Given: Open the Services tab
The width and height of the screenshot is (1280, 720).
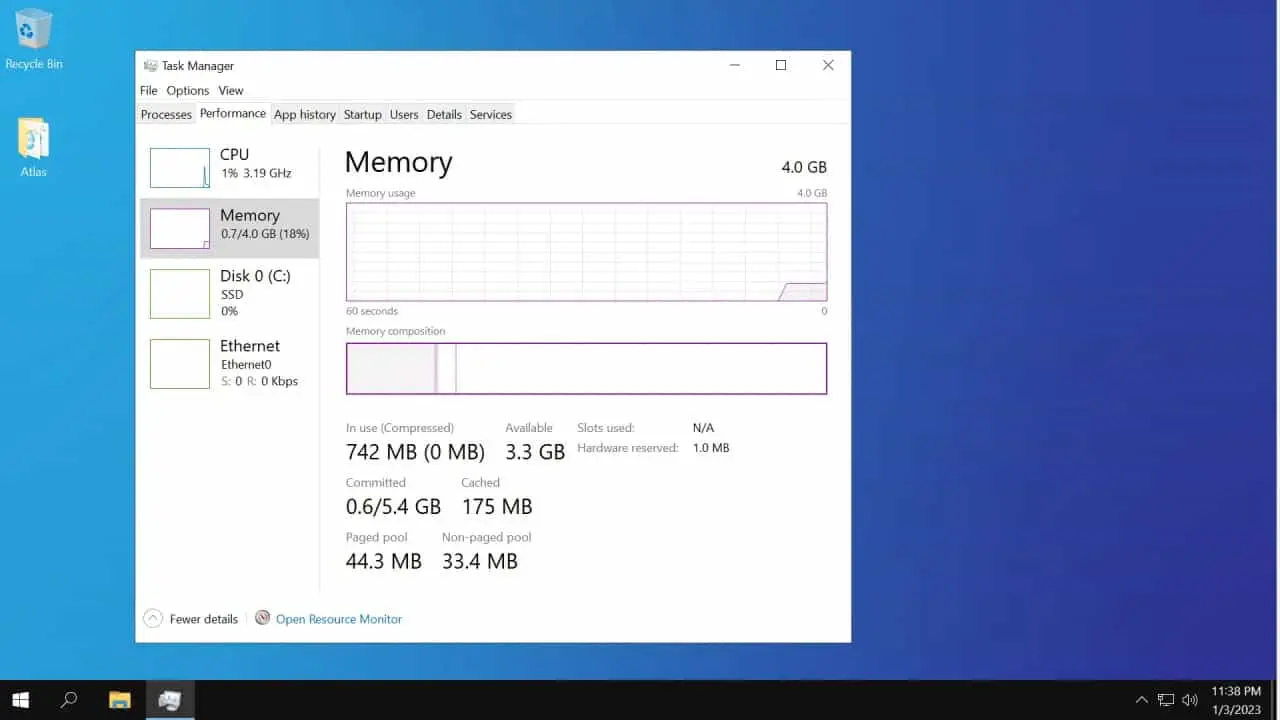Looking at the screenshot, I should (x=491, y=114).
